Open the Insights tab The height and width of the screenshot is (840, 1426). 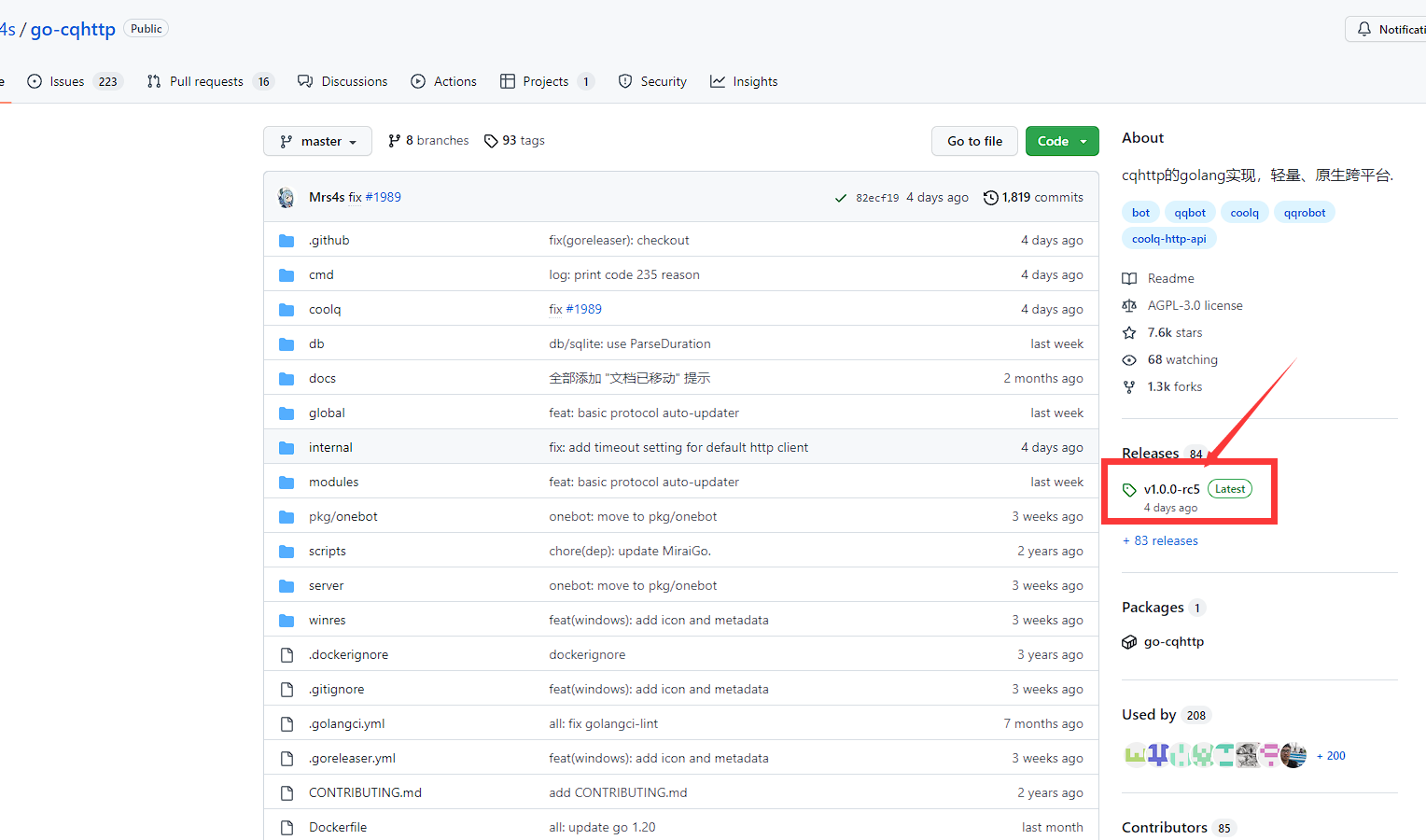tap(744, 81)
